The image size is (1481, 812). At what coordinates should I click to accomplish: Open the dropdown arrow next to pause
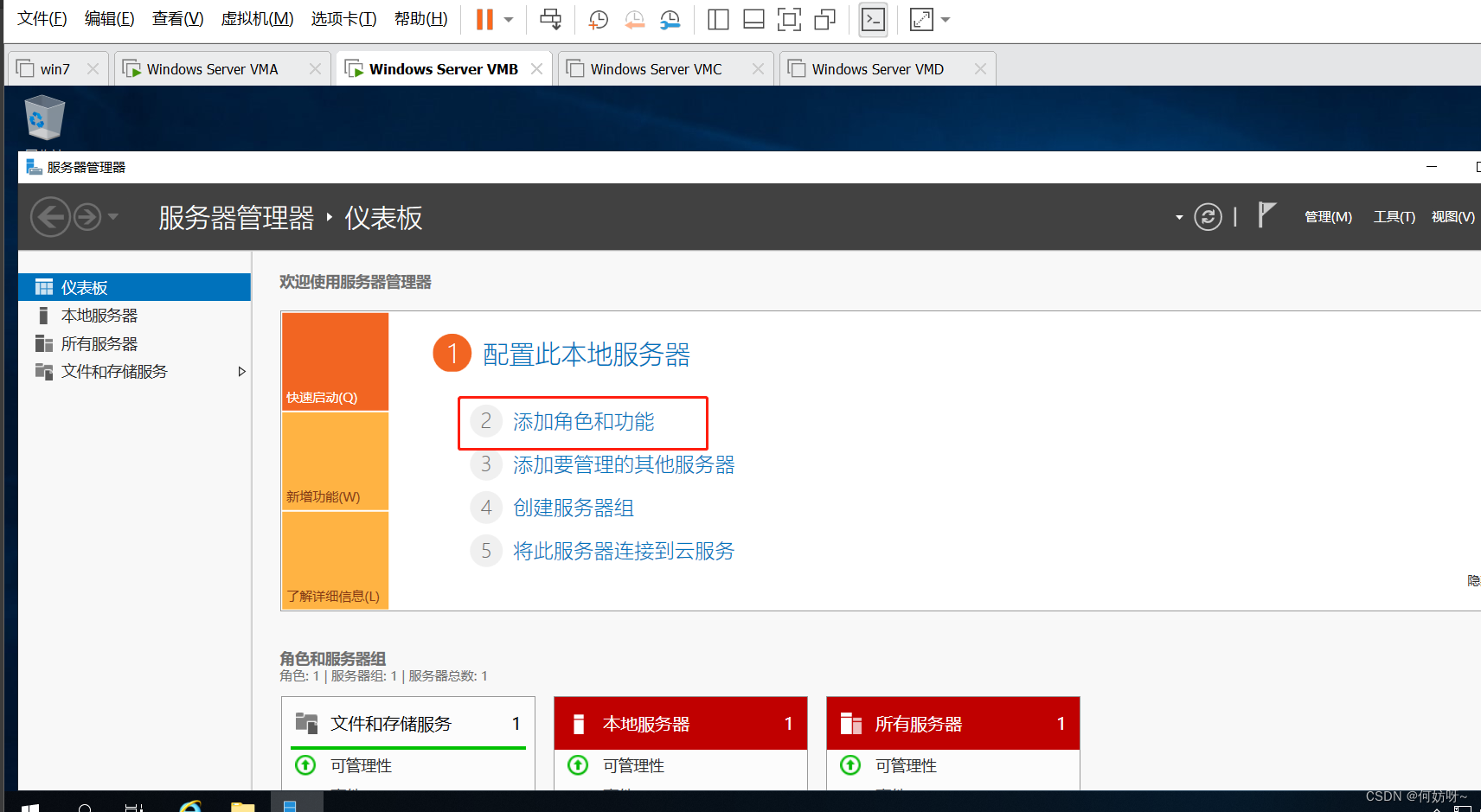click(x=509, y=19)
